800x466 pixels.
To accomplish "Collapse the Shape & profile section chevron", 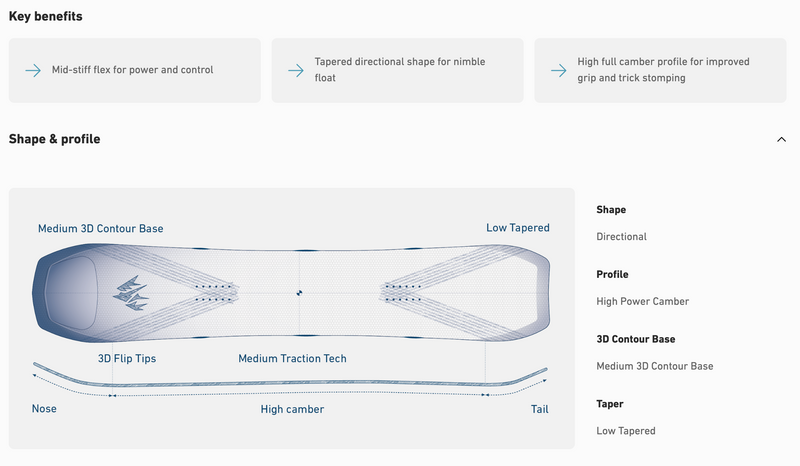I will click(781, 139).
